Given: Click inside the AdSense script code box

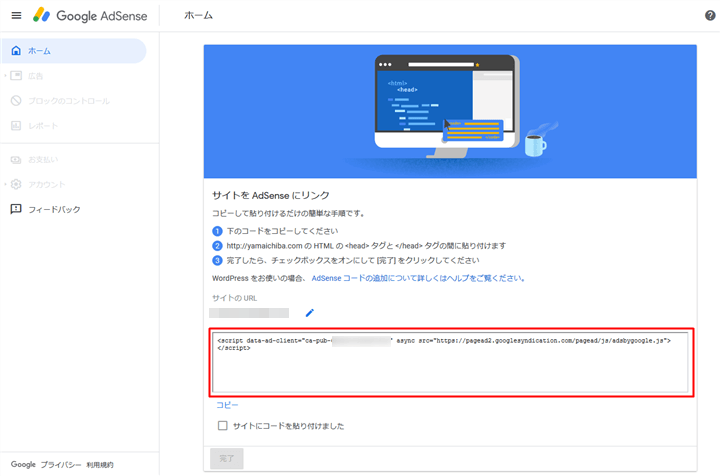Looking at the screenshot, I should coord(450,365).
